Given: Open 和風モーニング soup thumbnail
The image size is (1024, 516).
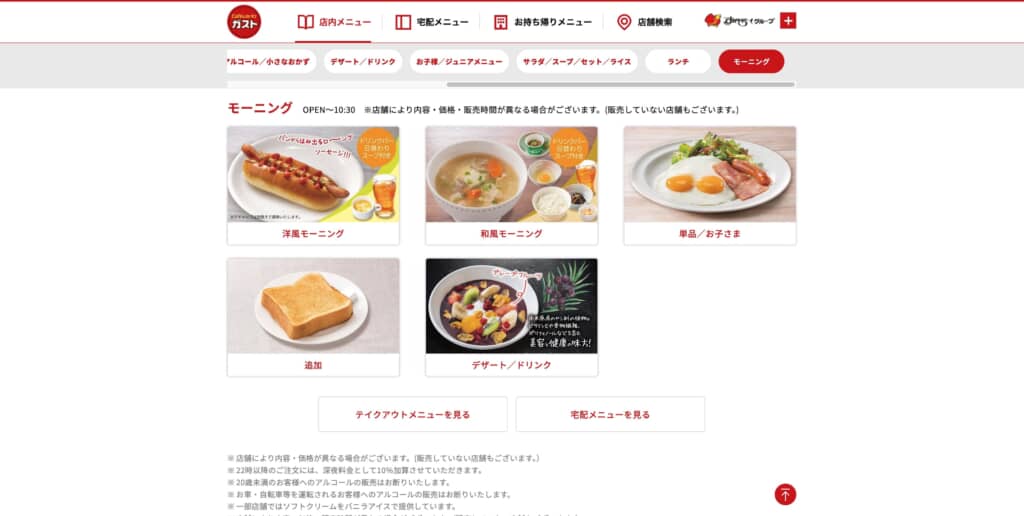Looking at the screenshot, I should 511,174.
